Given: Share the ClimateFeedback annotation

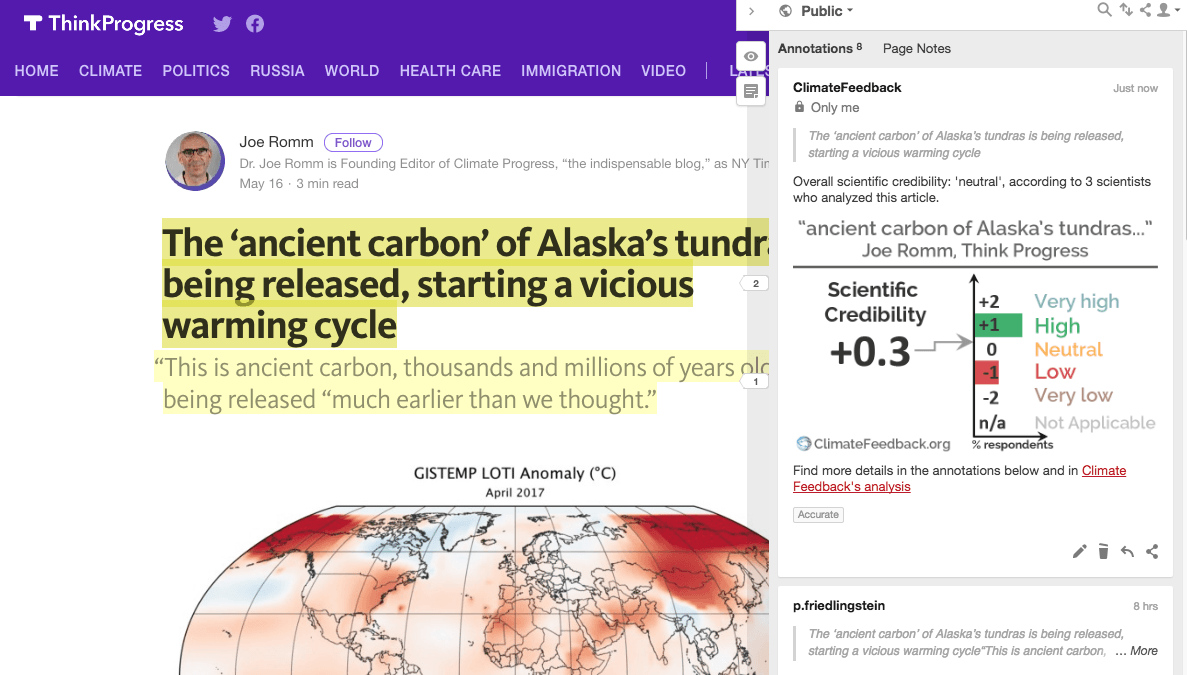Looking at the screenshot, I should (x=1152, y=552).
